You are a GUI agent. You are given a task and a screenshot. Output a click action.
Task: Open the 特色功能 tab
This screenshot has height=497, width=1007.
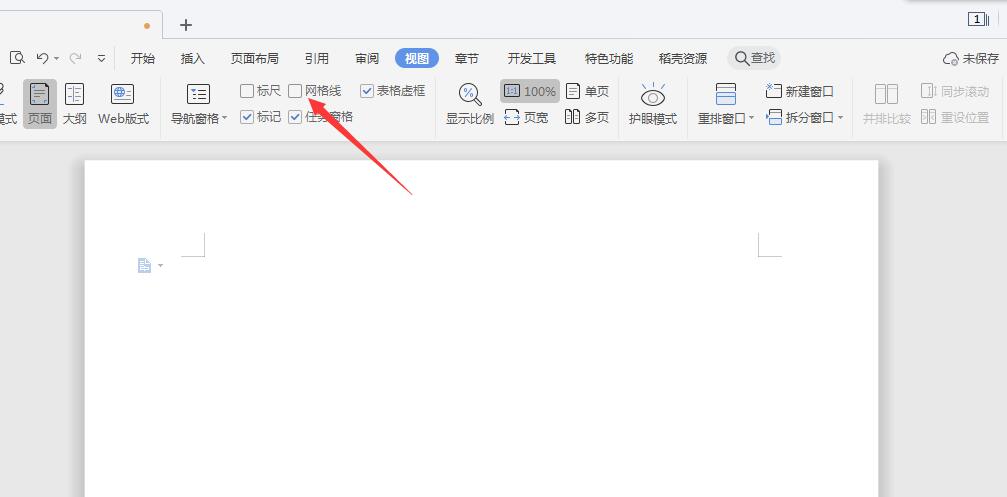[609, 58]
